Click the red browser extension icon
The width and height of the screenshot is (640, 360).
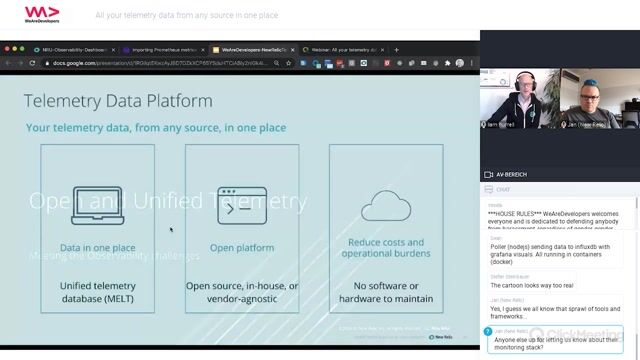pyautogui.click(x=387, y=63)
